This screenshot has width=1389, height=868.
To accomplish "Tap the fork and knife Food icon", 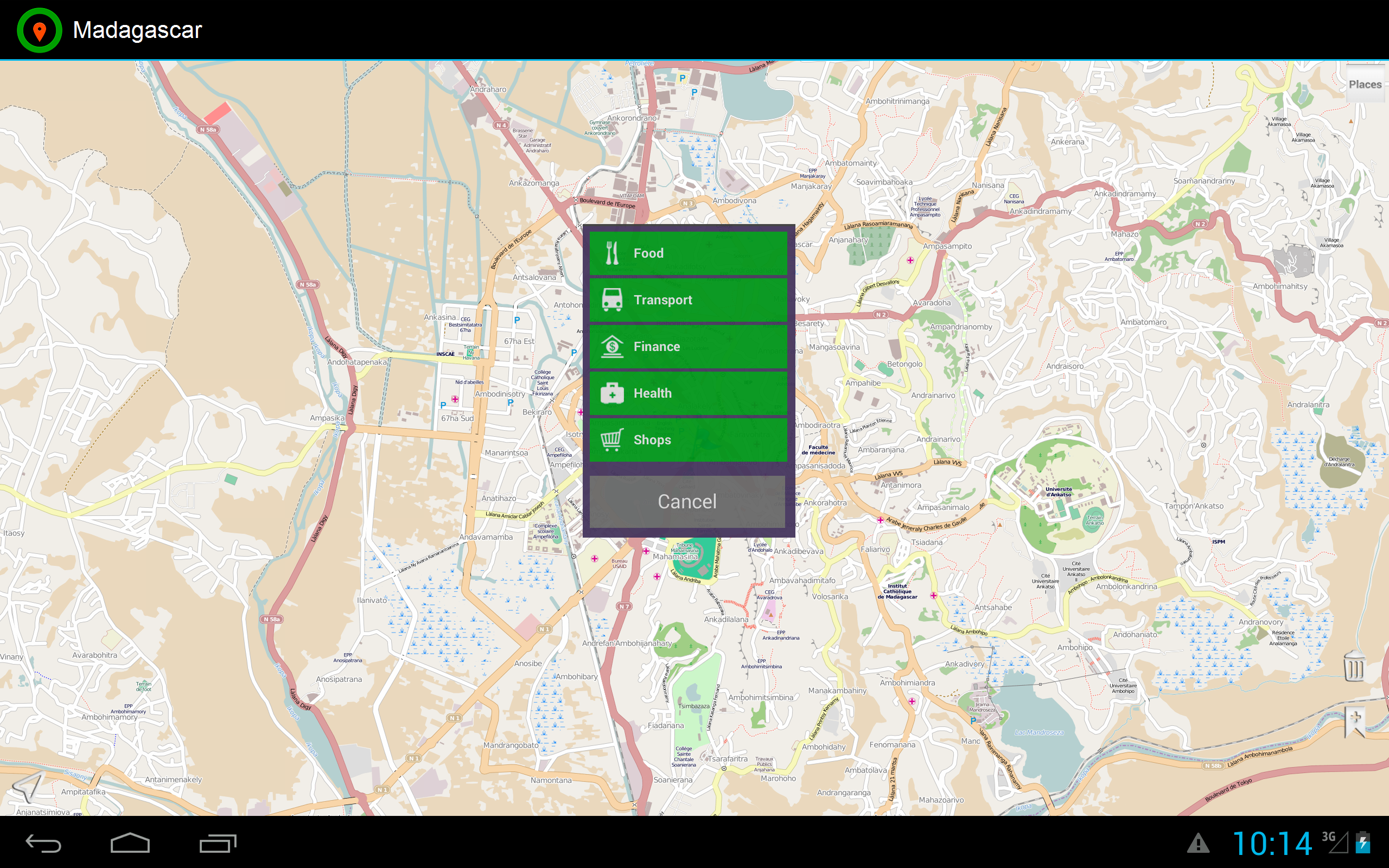I will (612, 253).
